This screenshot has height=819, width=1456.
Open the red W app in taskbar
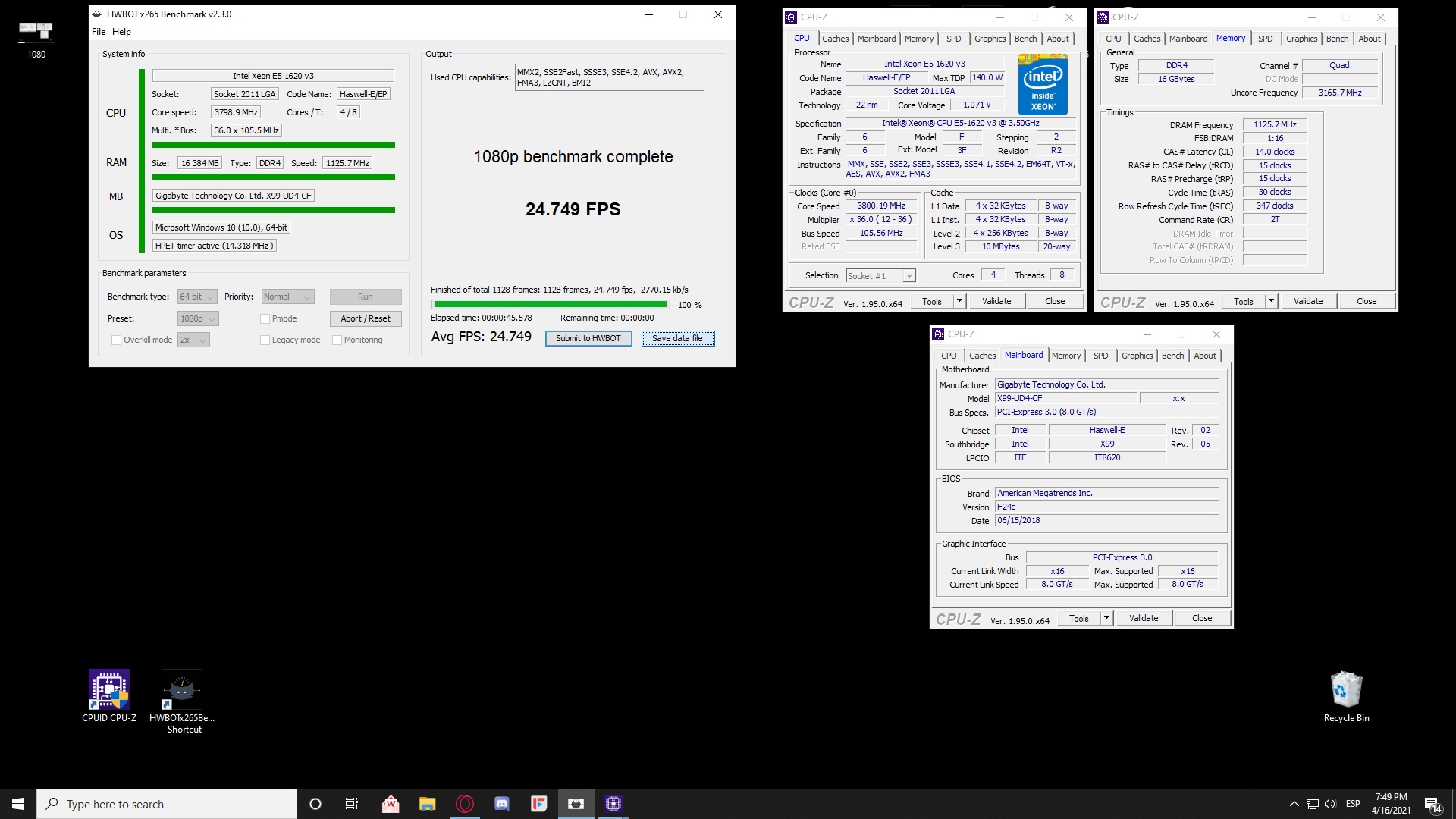click(x=391, y=804)
